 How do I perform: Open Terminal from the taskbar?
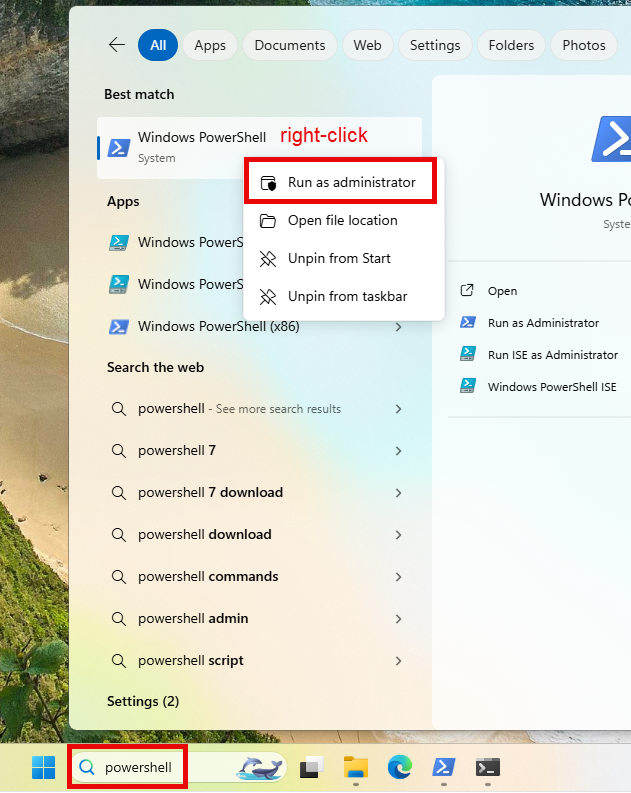click(487, 767)
